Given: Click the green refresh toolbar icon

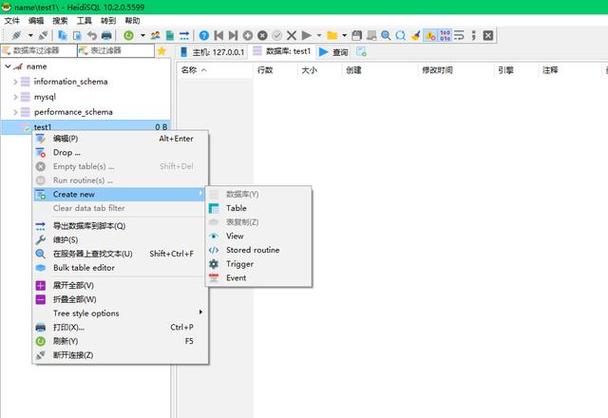Looking at the screenshot, I should [x=128, y=36].
